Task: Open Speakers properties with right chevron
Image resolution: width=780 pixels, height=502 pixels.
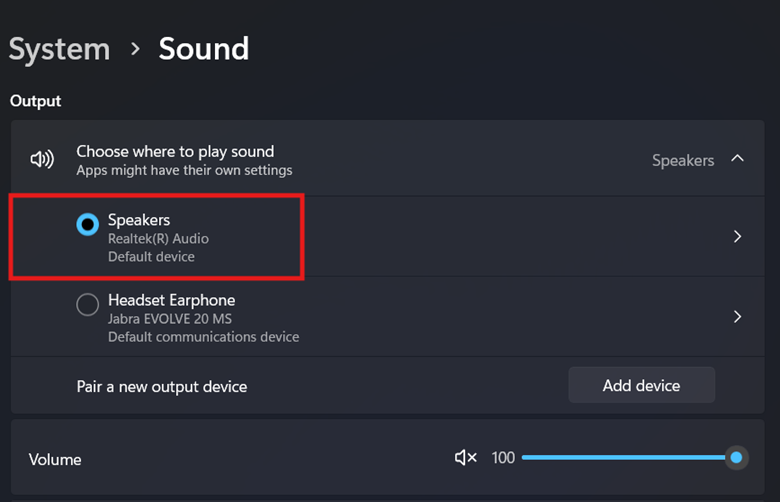Action: (x=737, y=237)
